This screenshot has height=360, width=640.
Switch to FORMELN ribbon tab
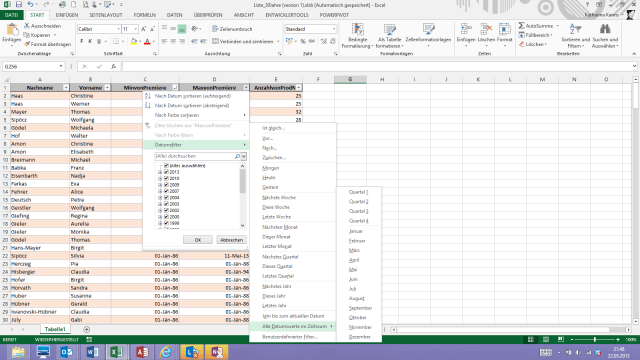[144, 15]
